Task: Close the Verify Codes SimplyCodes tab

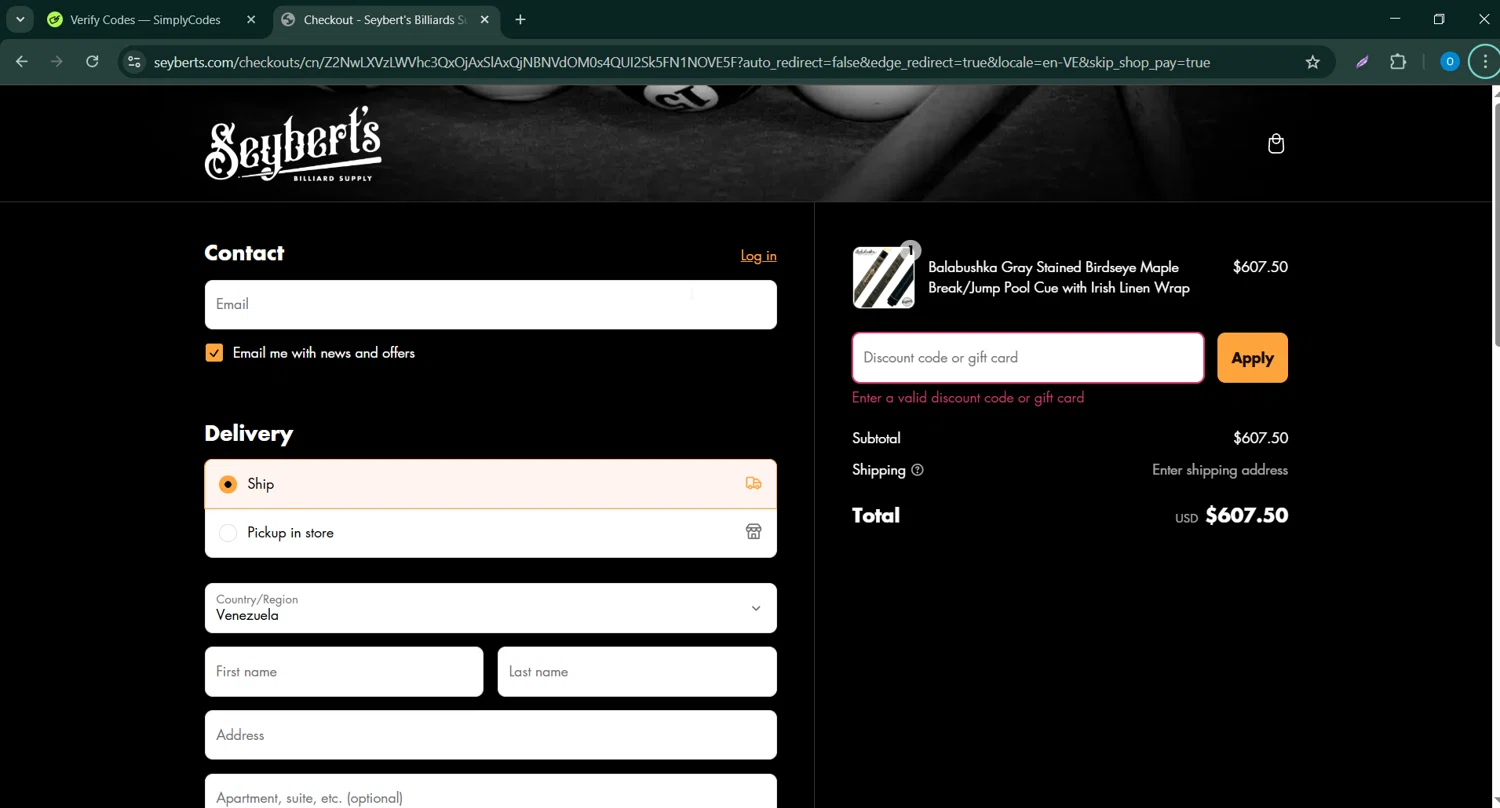Action: click(x=251, y=19)
